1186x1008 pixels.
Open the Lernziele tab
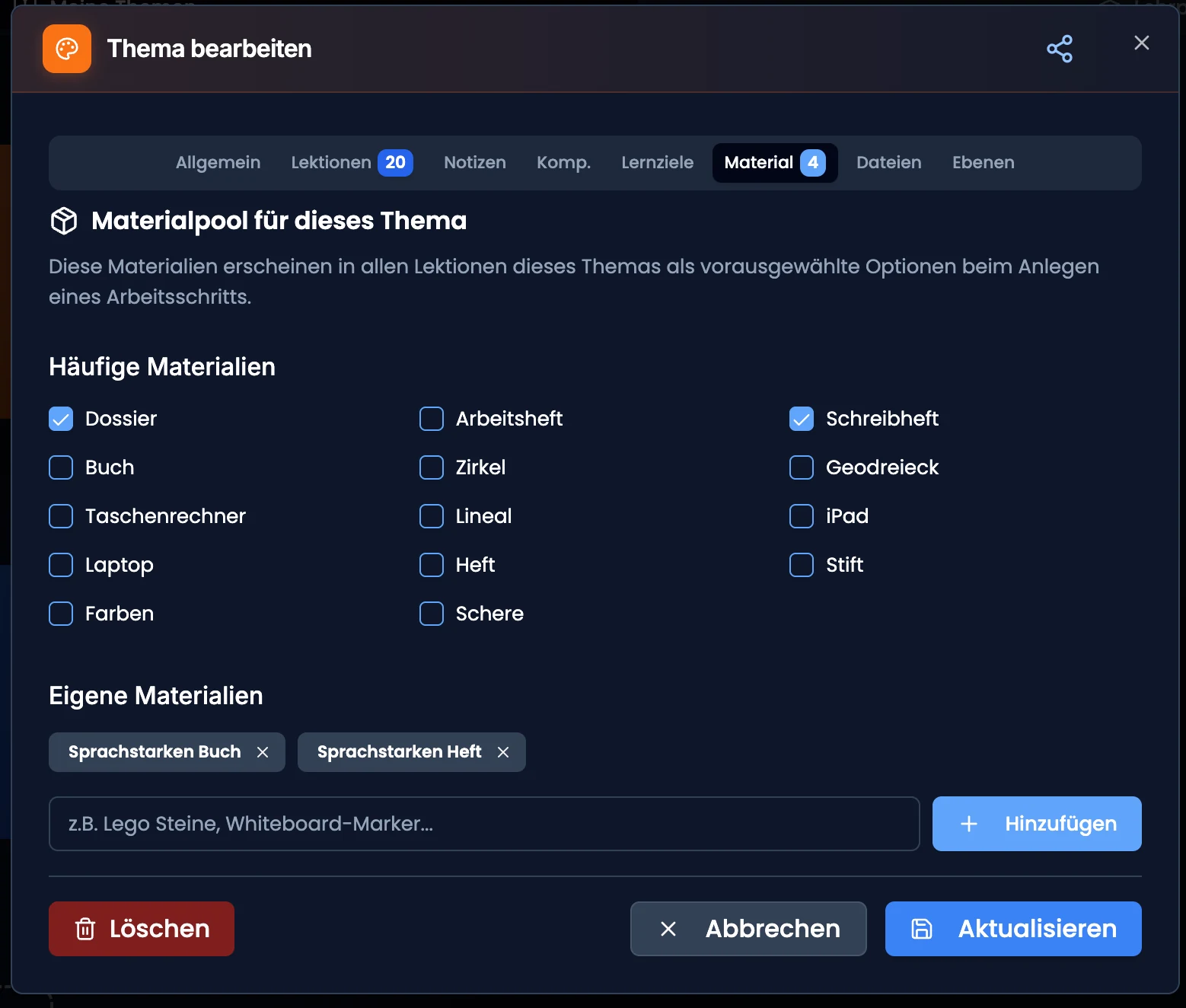click(x=658, y=163)
